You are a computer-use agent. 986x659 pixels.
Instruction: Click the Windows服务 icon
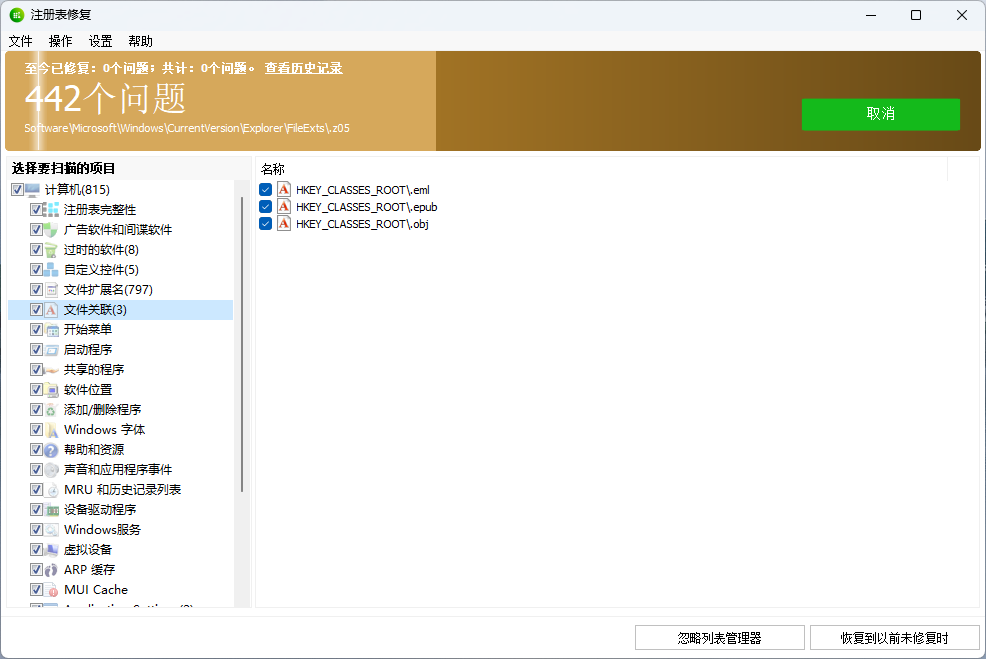[52, 529]
